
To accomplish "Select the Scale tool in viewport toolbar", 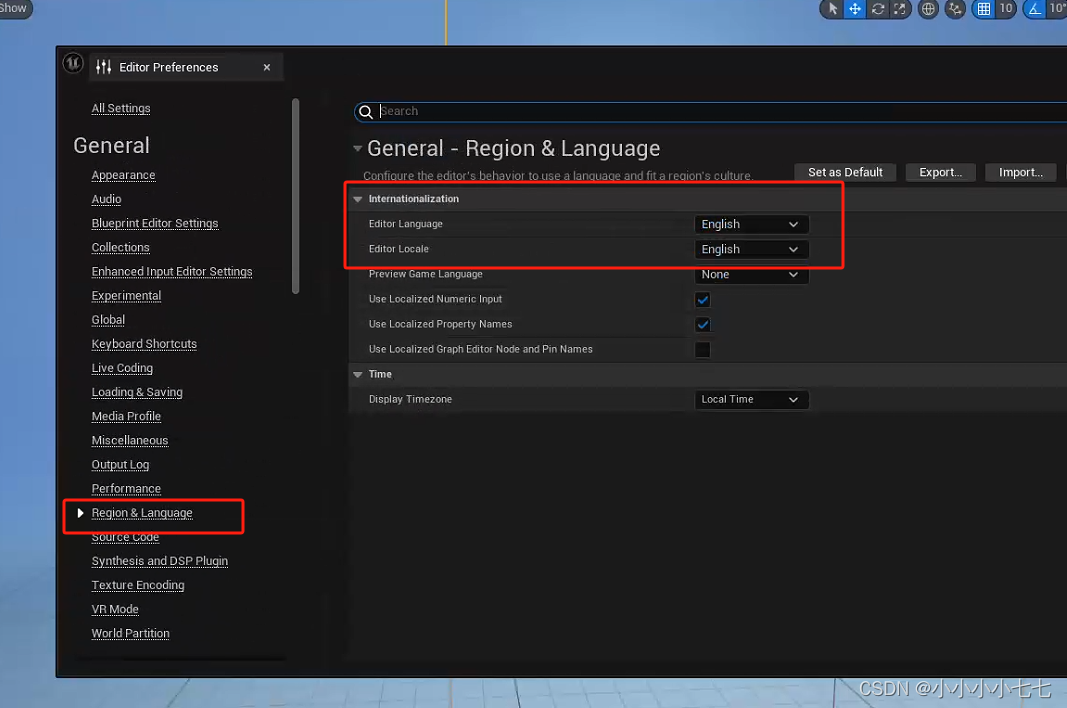I will (x=900, y=9).
